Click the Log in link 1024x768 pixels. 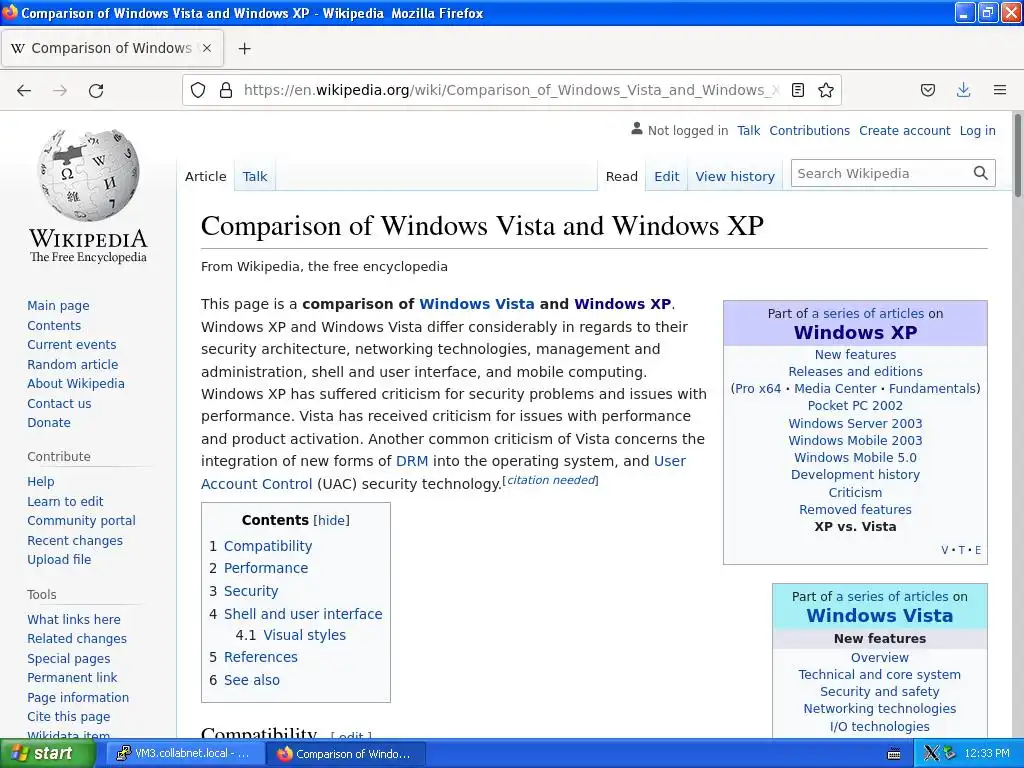(977, 131)
